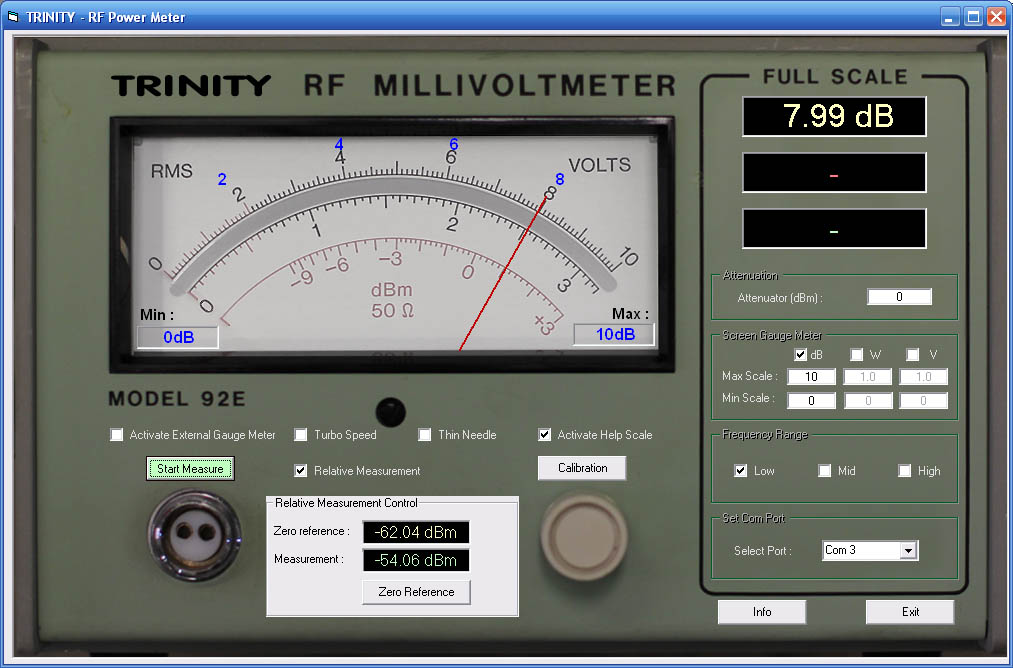The image size is (1013, 668).
Task: Click the V Max Scale field
Action: (x=924, y=377)
